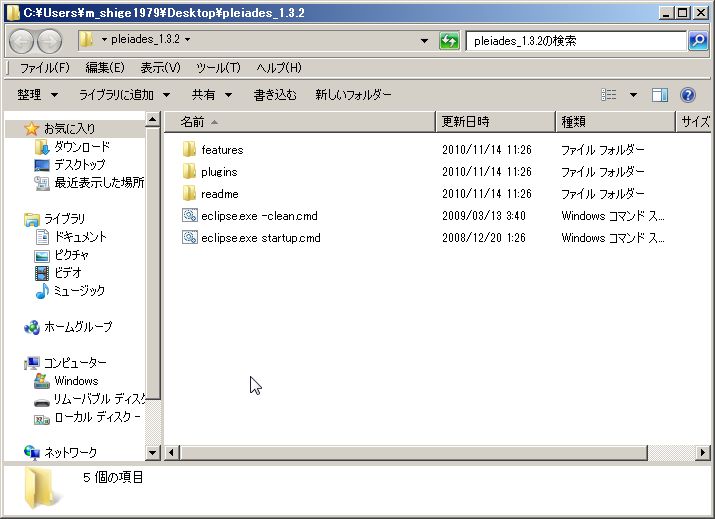This screenshot has height=519, width=715.
Task: Click the 2010/11/14 11:26 date in plugins row
Action: coord(487,171)
